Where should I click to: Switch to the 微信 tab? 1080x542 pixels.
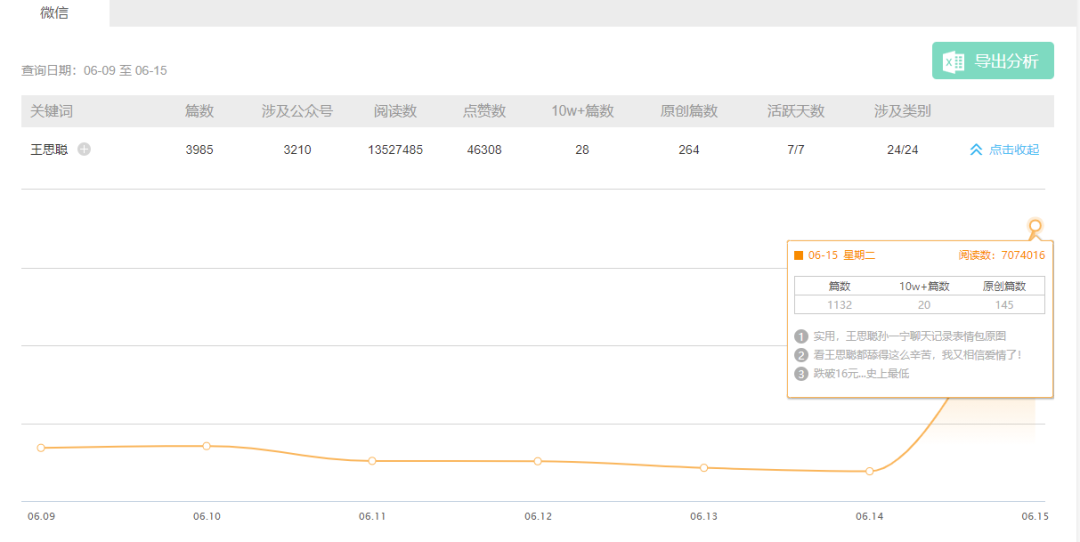pyautogui.click(x=55, y=13)
